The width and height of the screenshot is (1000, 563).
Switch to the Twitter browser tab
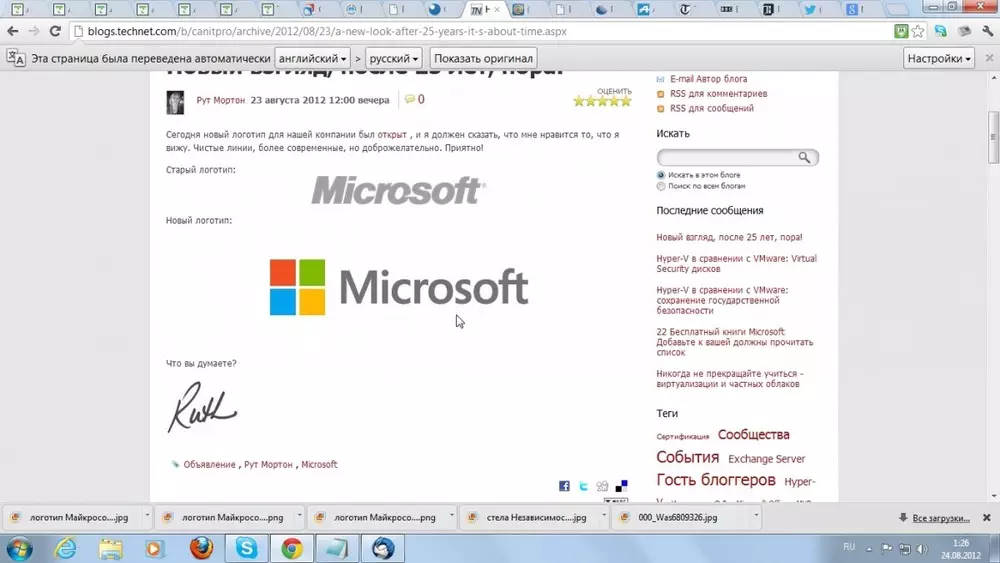click(x=814, y=10)
